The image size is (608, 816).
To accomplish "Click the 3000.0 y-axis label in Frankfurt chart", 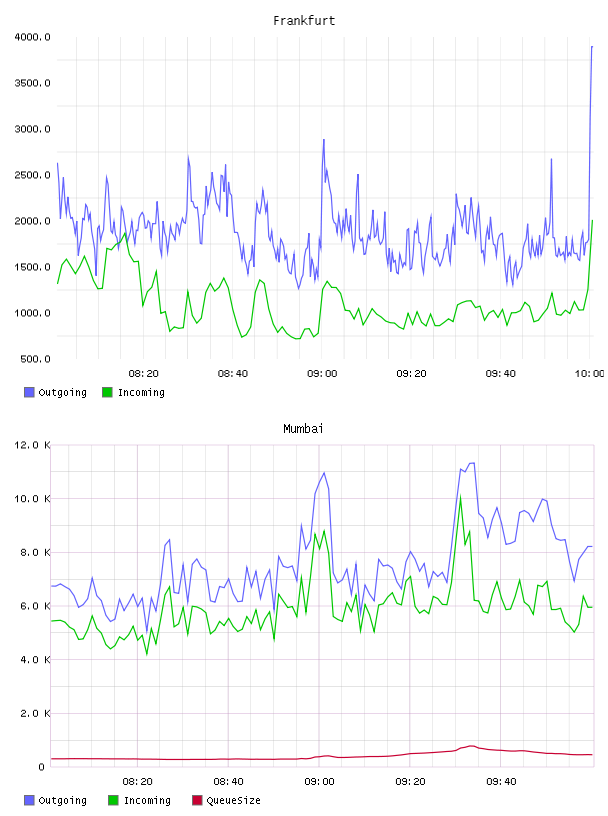I will point(32,129).
